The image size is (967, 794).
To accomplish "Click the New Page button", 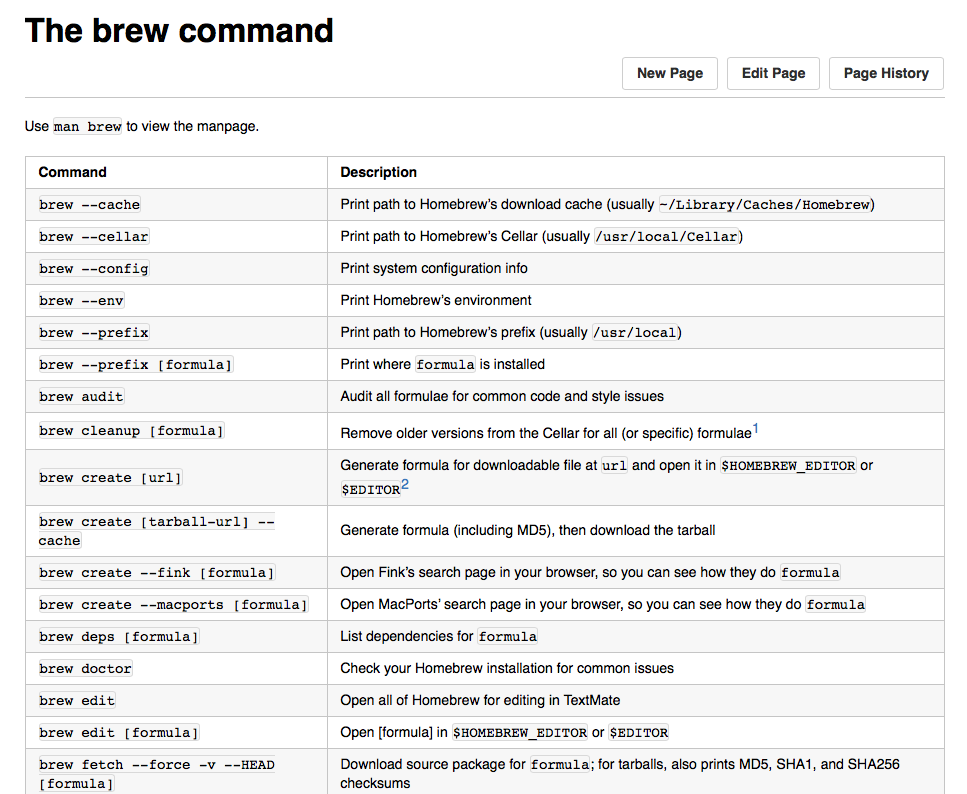I will (670, 73).
